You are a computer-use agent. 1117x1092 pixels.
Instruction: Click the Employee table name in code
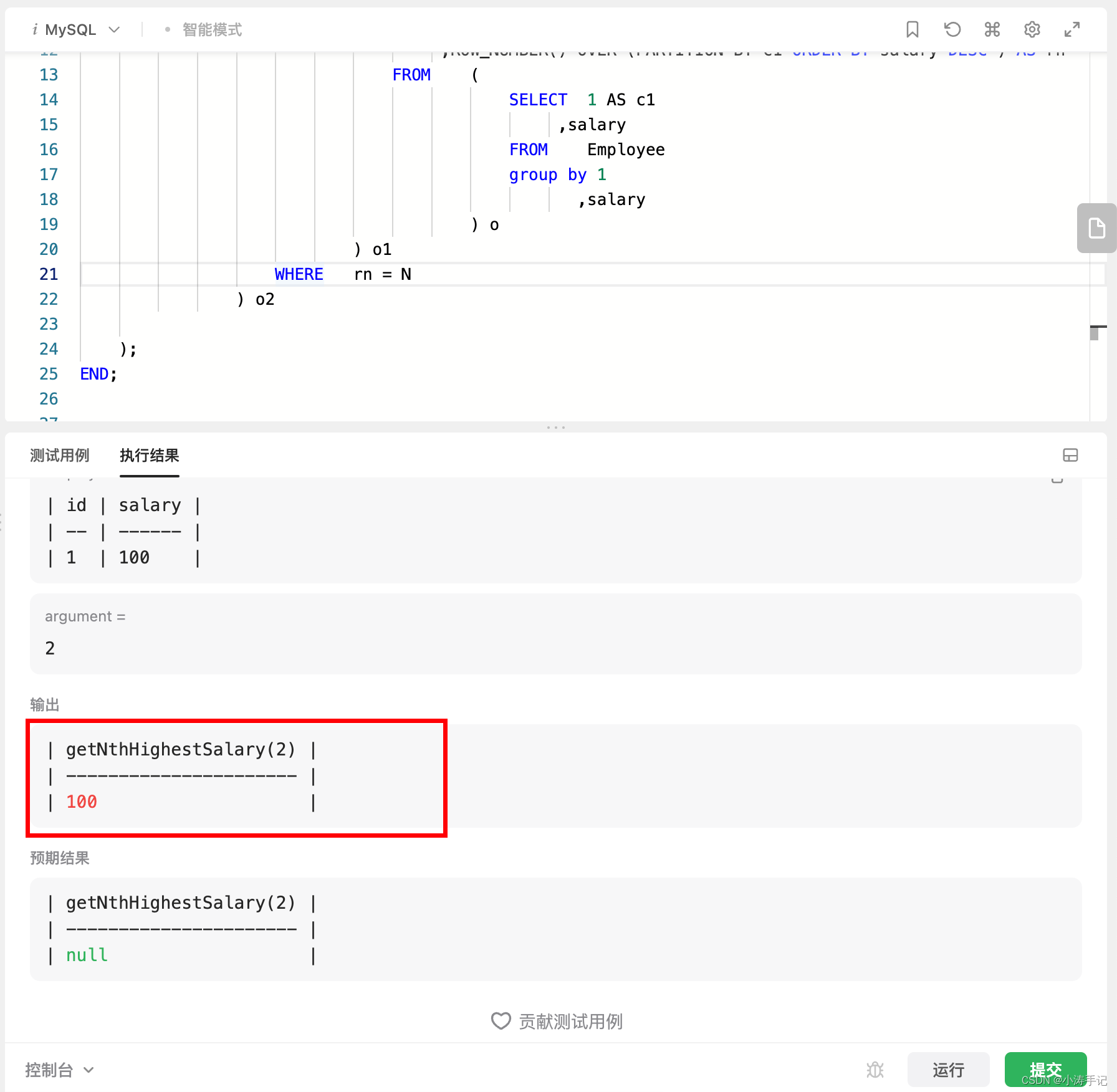626,150
